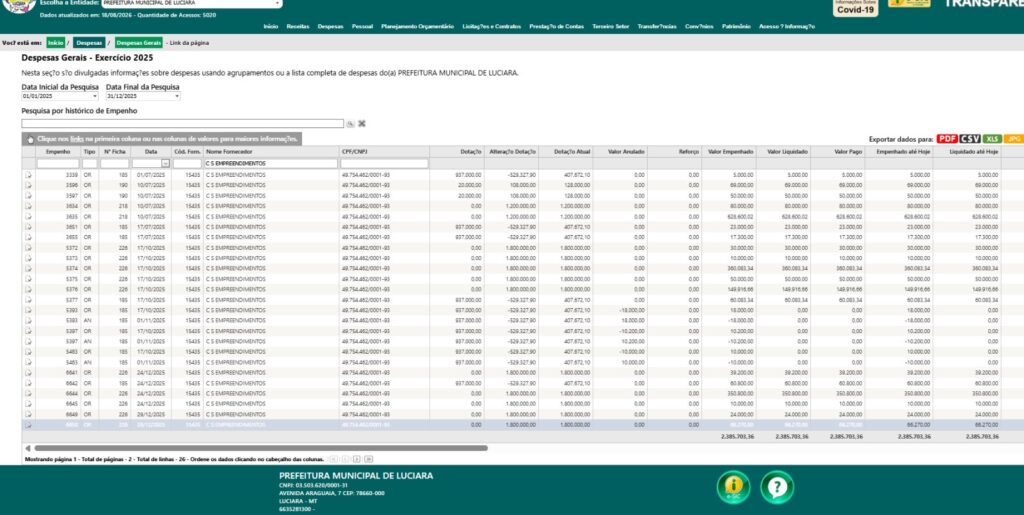The width and height of the screenshot is (1024, 515).
Task: Click the Link da página text
Action: [x=189, y=43]
